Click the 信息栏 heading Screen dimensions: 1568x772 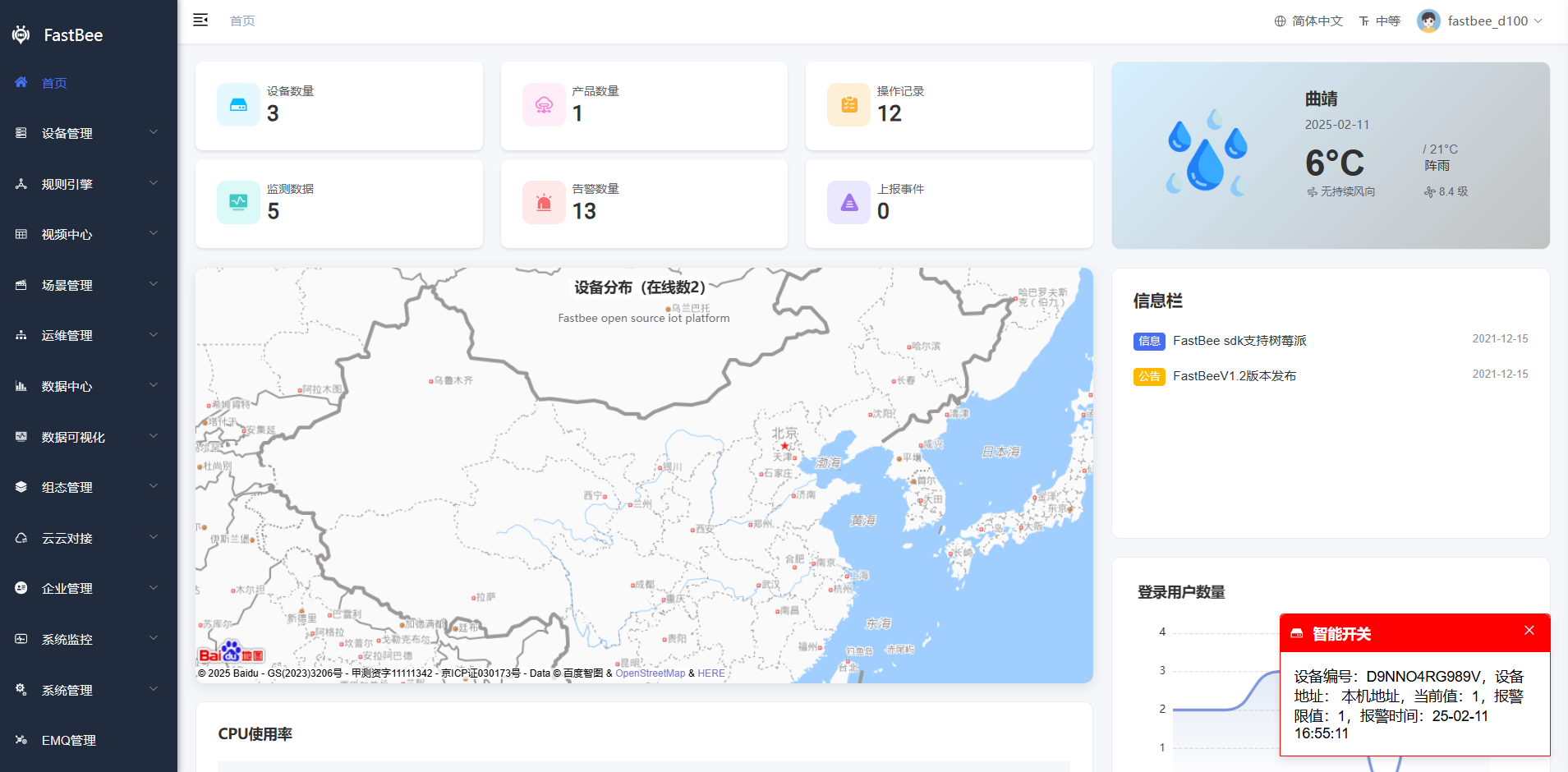[1157, 301]
